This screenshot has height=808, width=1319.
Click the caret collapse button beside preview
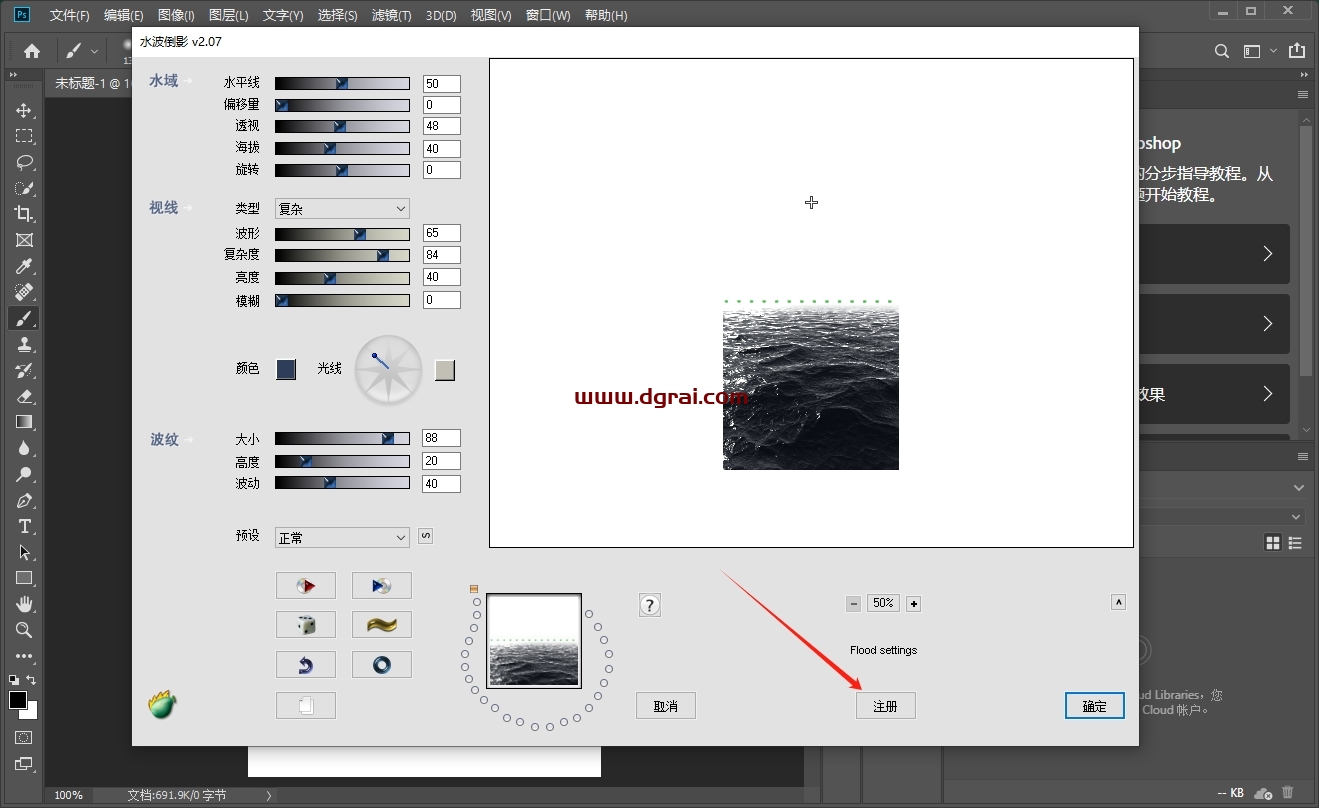[x=1119, y=602]
